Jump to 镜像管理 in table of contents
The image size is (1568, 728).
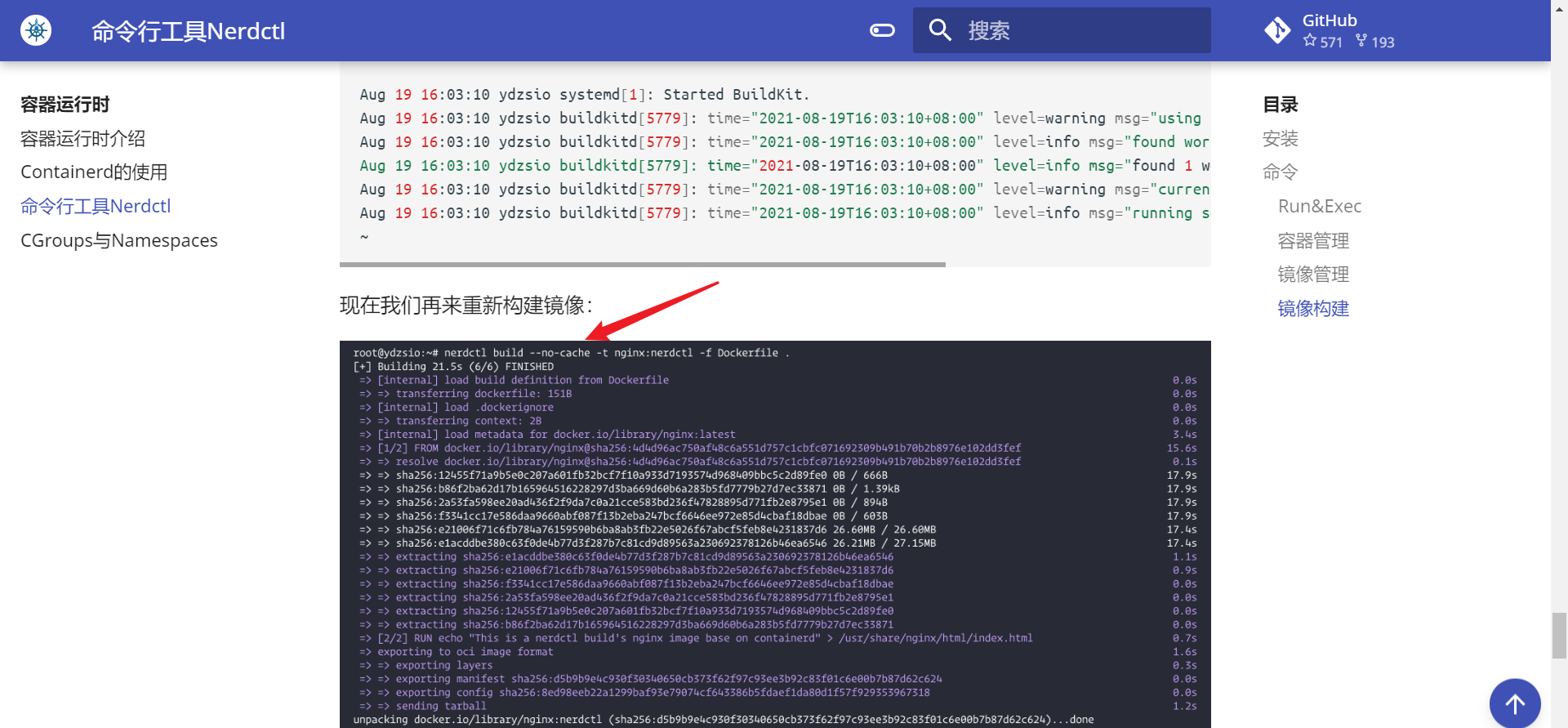point(1313,275)
